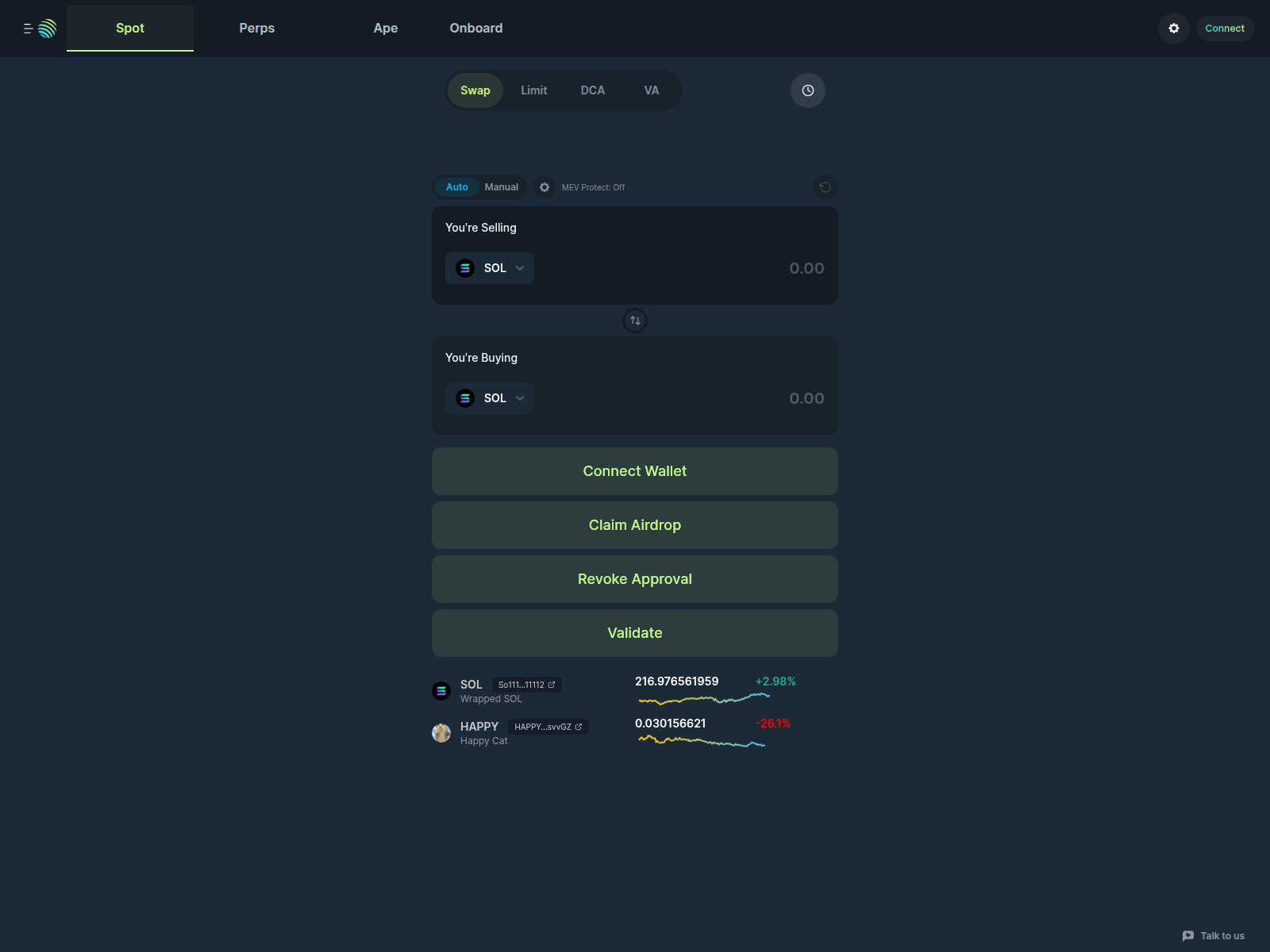Select Auto swap mode
Viewport: 1270px width, 952px height.
(x=456, y=186)
